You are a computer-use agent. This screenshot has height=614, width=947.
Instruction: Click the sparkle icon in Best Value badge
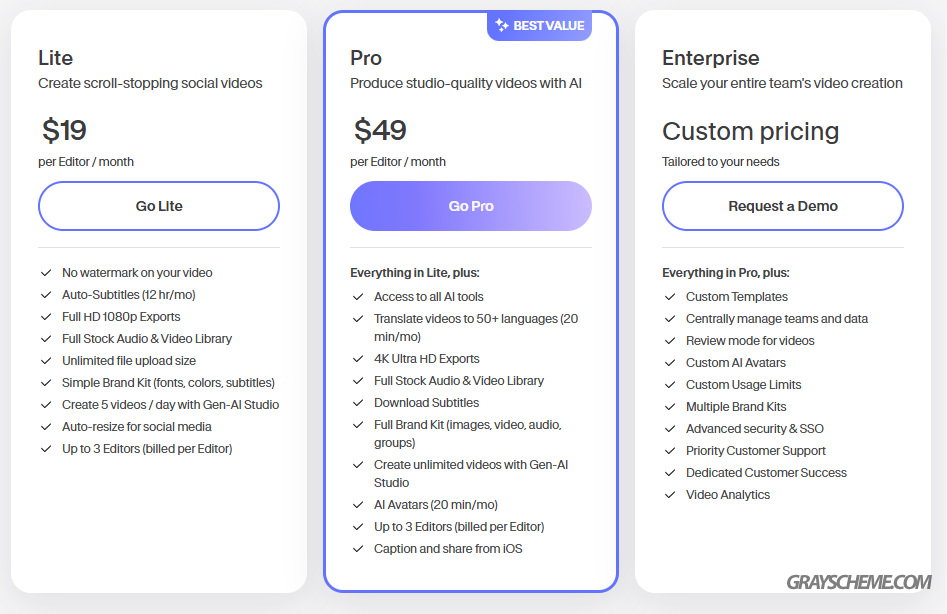(502, 25)
